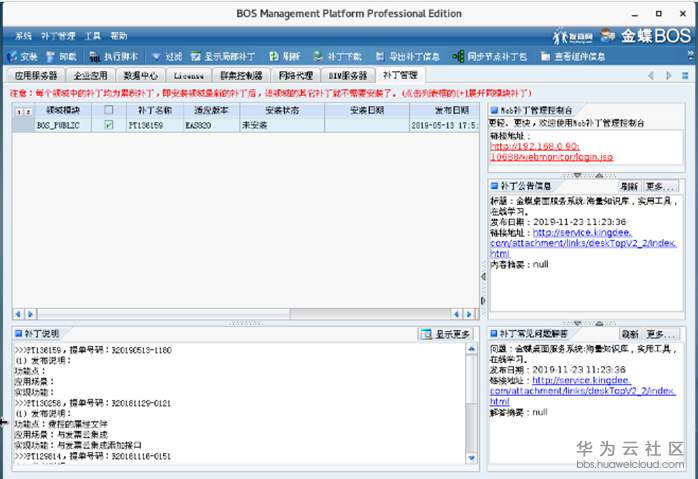
Task: Click 刷新 in the 补丁常见问题解答 panel
Action: (x=629, y=334)
